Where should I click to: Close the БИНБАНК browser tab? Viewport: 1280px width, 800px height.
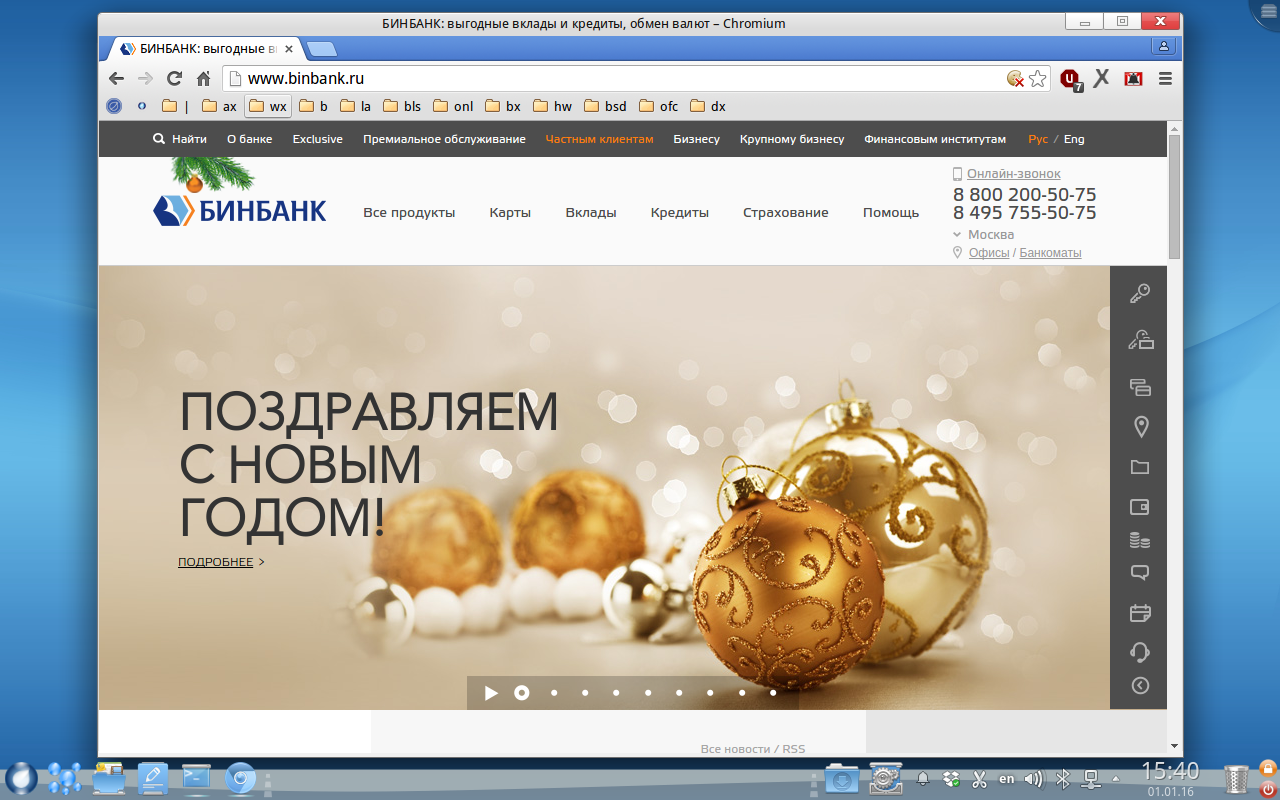[x=289, y=48]
